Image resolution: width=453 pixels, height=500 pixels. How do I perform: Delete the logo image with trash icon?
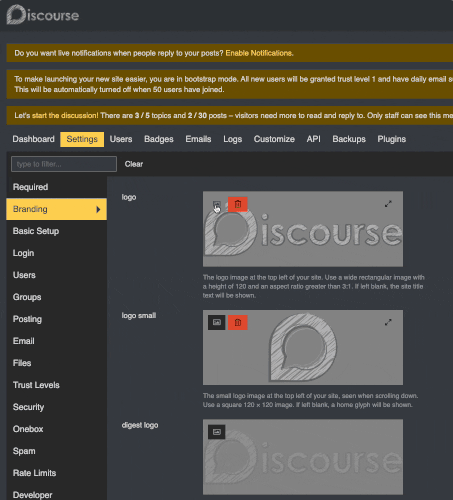tap(238, 204)
